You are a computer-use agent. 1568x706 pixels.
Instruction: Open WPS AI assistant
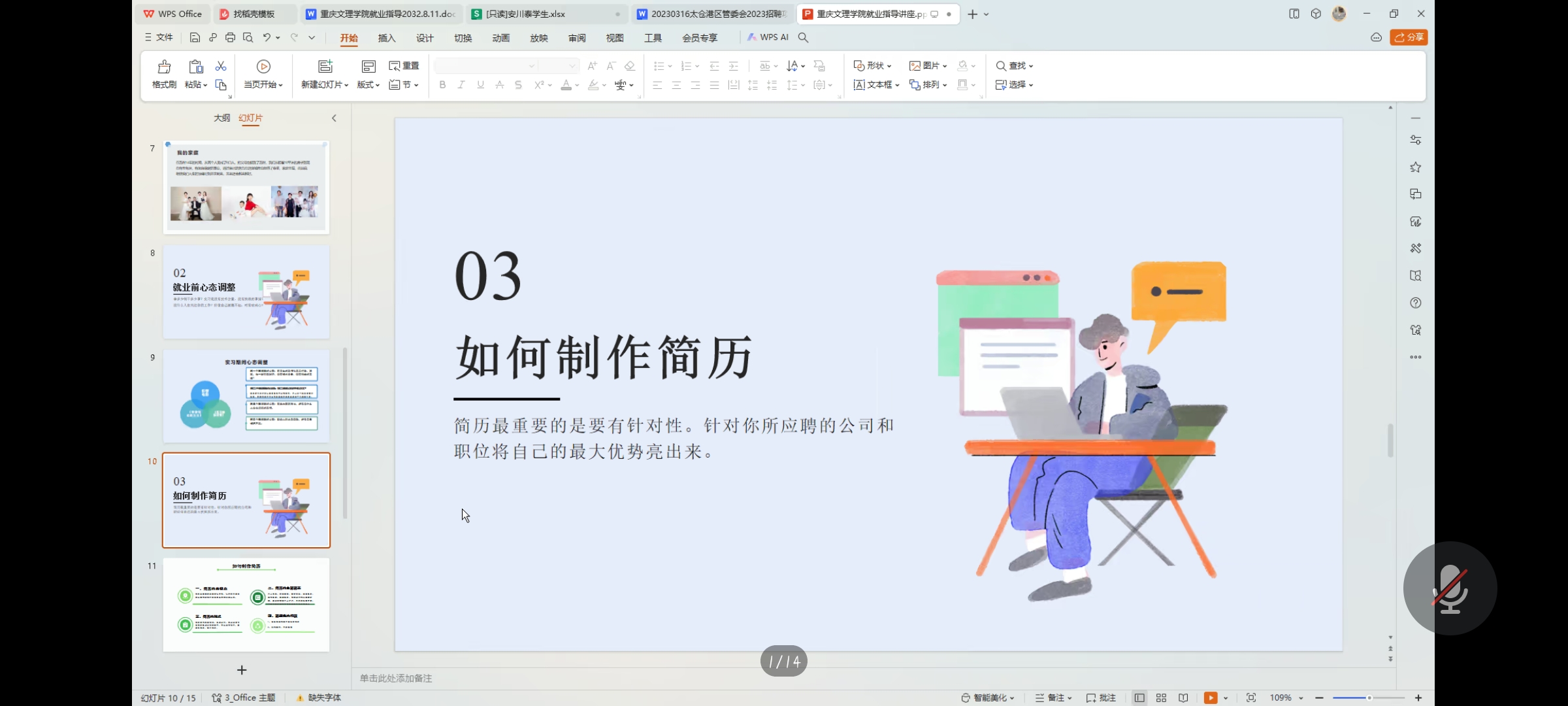pos(768,37)
